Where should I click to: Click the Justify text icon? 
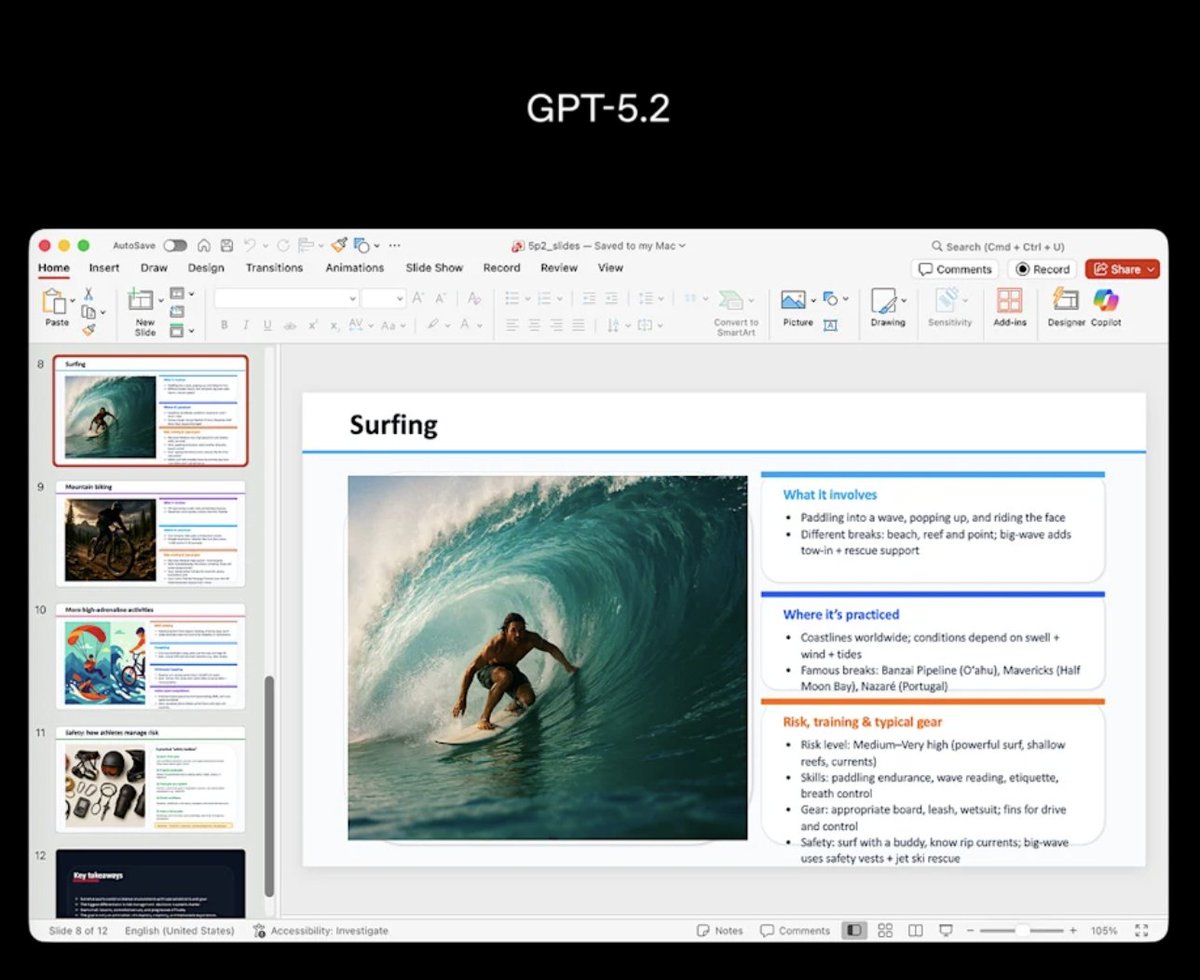tap(580, 325)
